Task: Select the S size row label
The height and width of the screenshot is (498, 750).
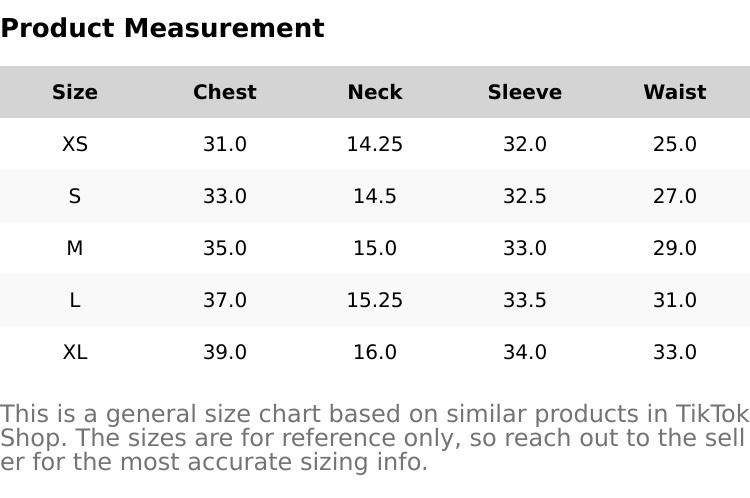Action: [75, 196]
